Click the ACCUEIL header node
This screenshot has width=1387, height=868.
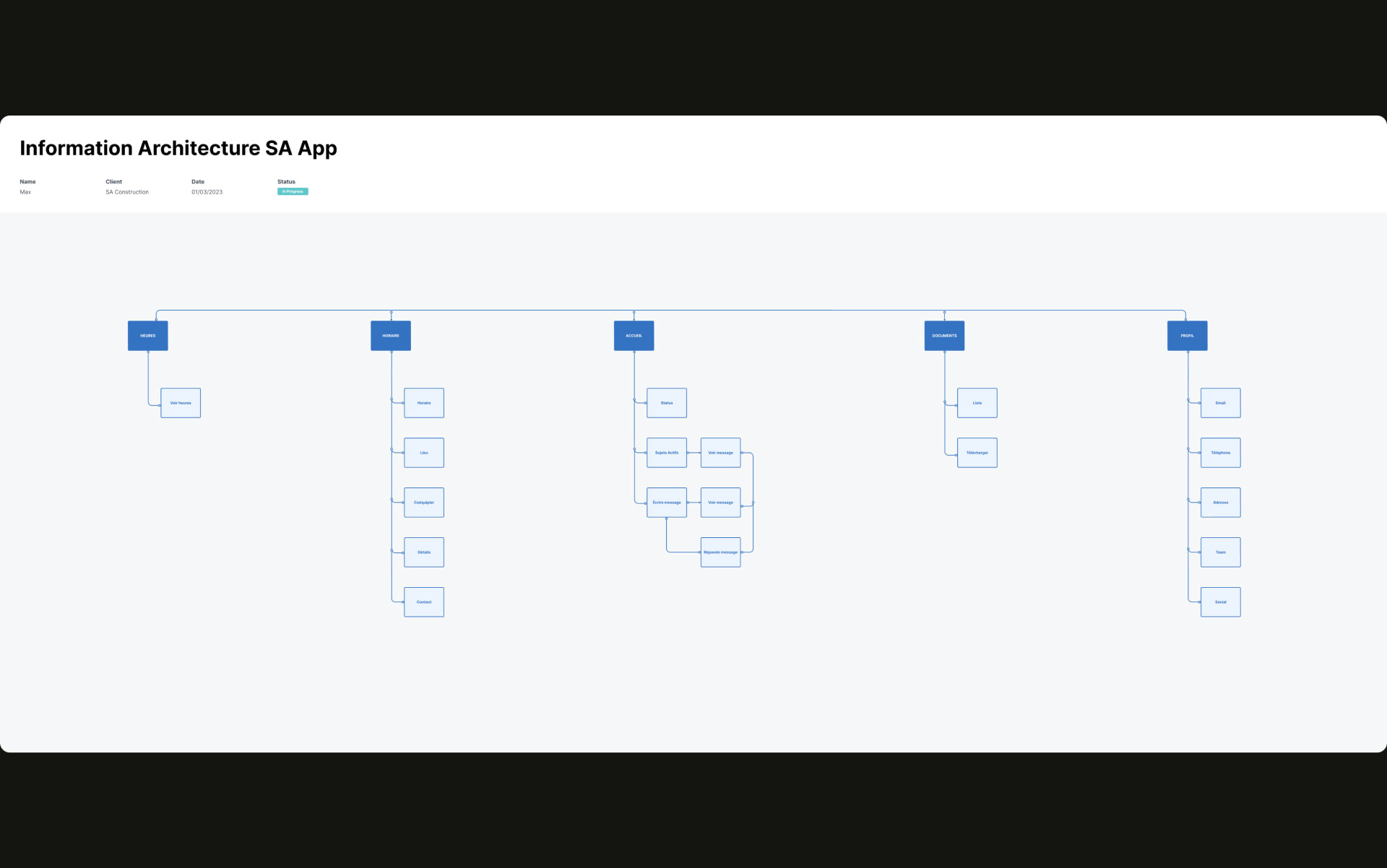tap(634, 336)
